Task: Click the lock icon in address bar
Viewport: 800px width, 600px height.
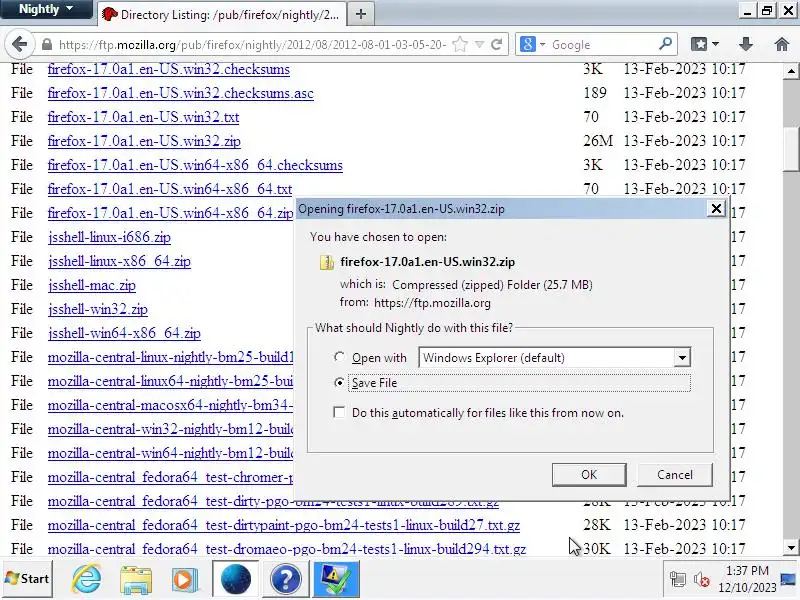Action: tap(47, 44)
